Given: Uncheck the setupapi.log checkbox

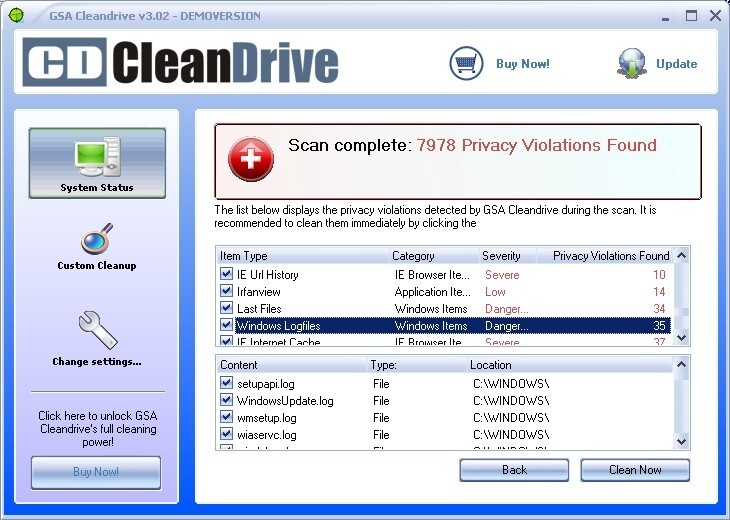Looking at the screenshot, I should (x=226, y=383).
